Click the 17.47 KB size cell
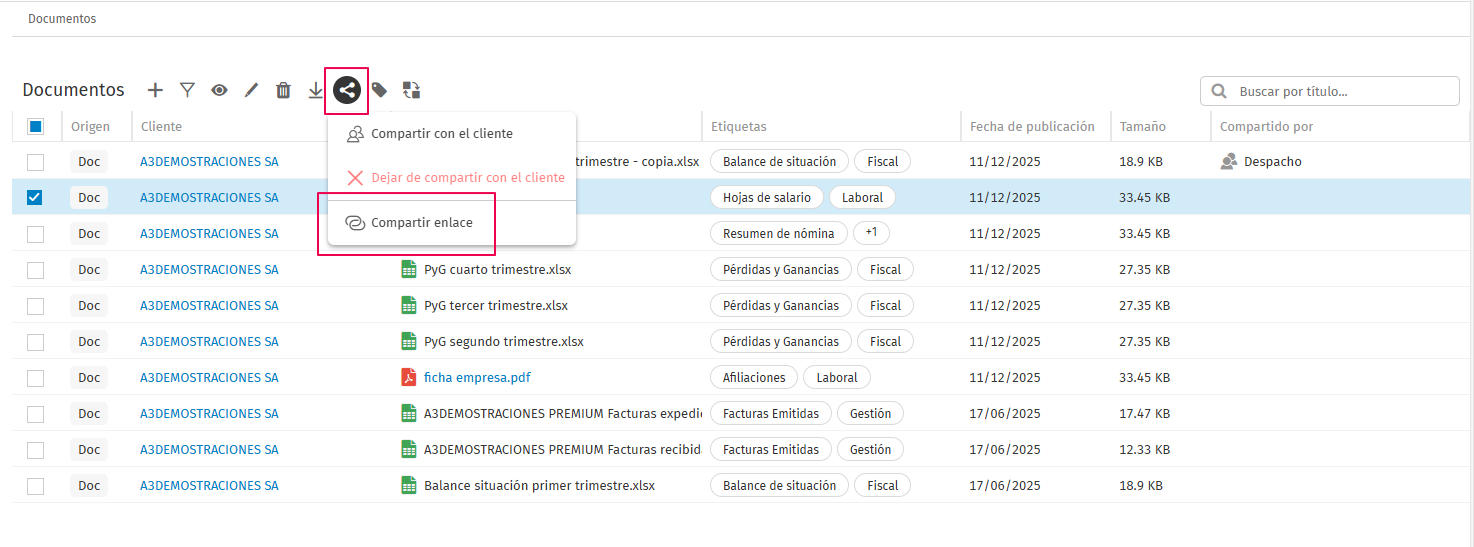The height and width of the screenshot is (547, 1474). 1144,413
